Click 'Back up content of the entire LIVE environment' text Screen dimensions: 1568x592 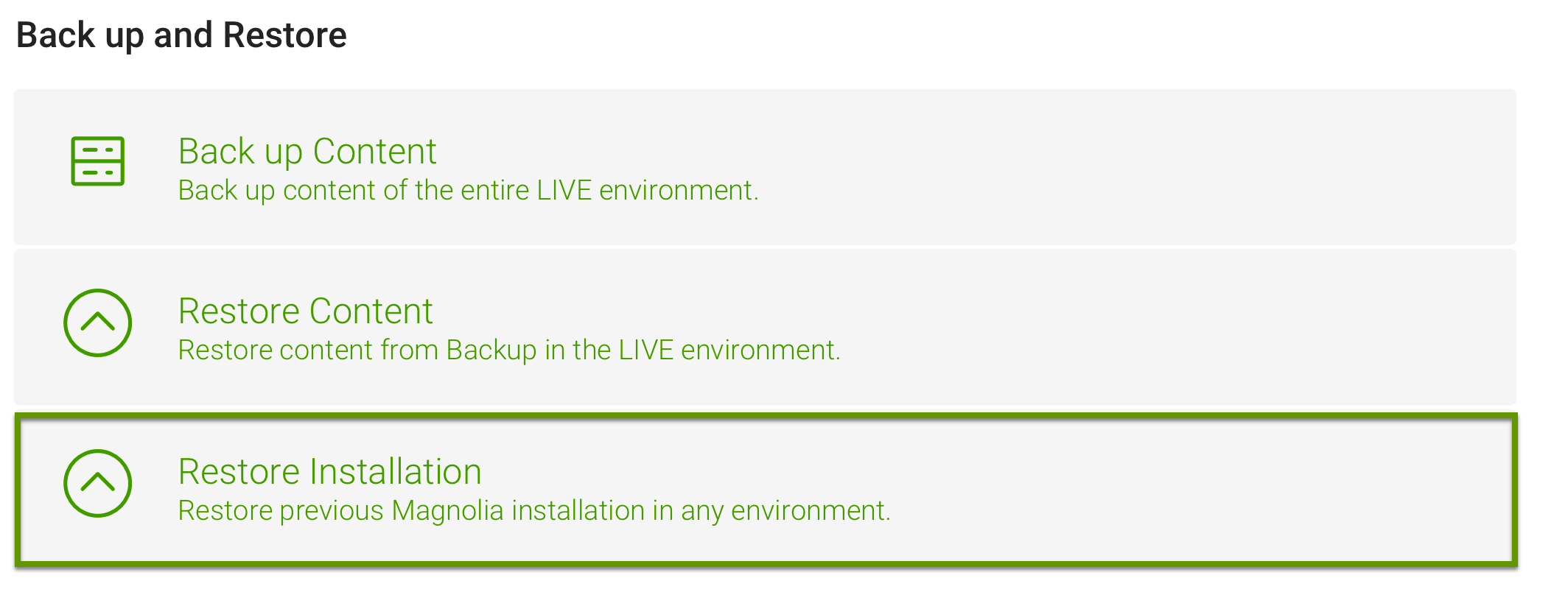(468, 191)
